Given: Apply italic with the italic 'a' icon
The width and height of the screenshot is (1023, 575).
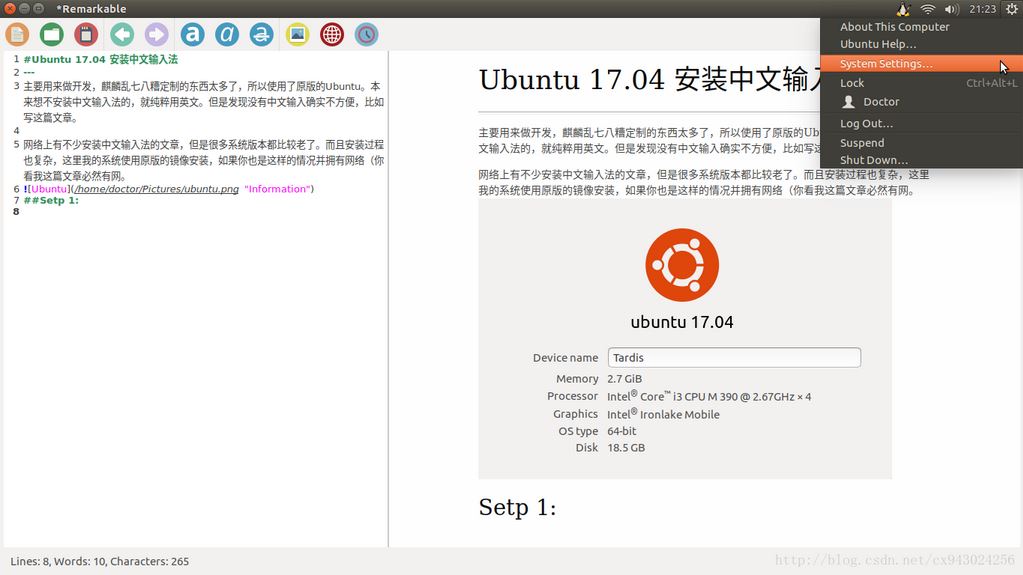Looking at the screenshot, I should [x=227, y=35].
